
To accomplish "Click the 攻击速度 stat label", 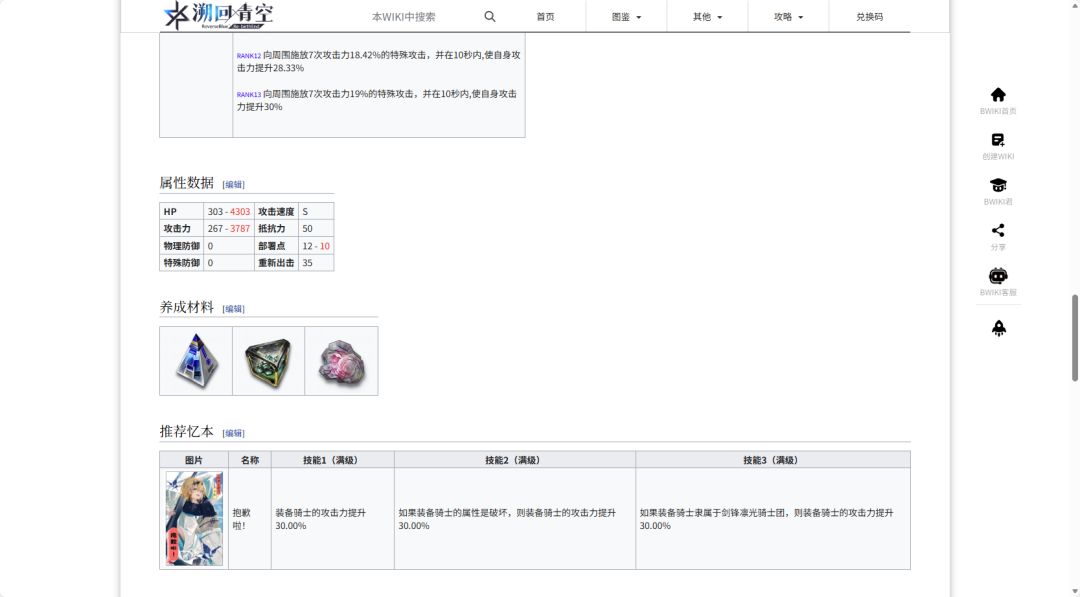I will [x=276, y=211].
